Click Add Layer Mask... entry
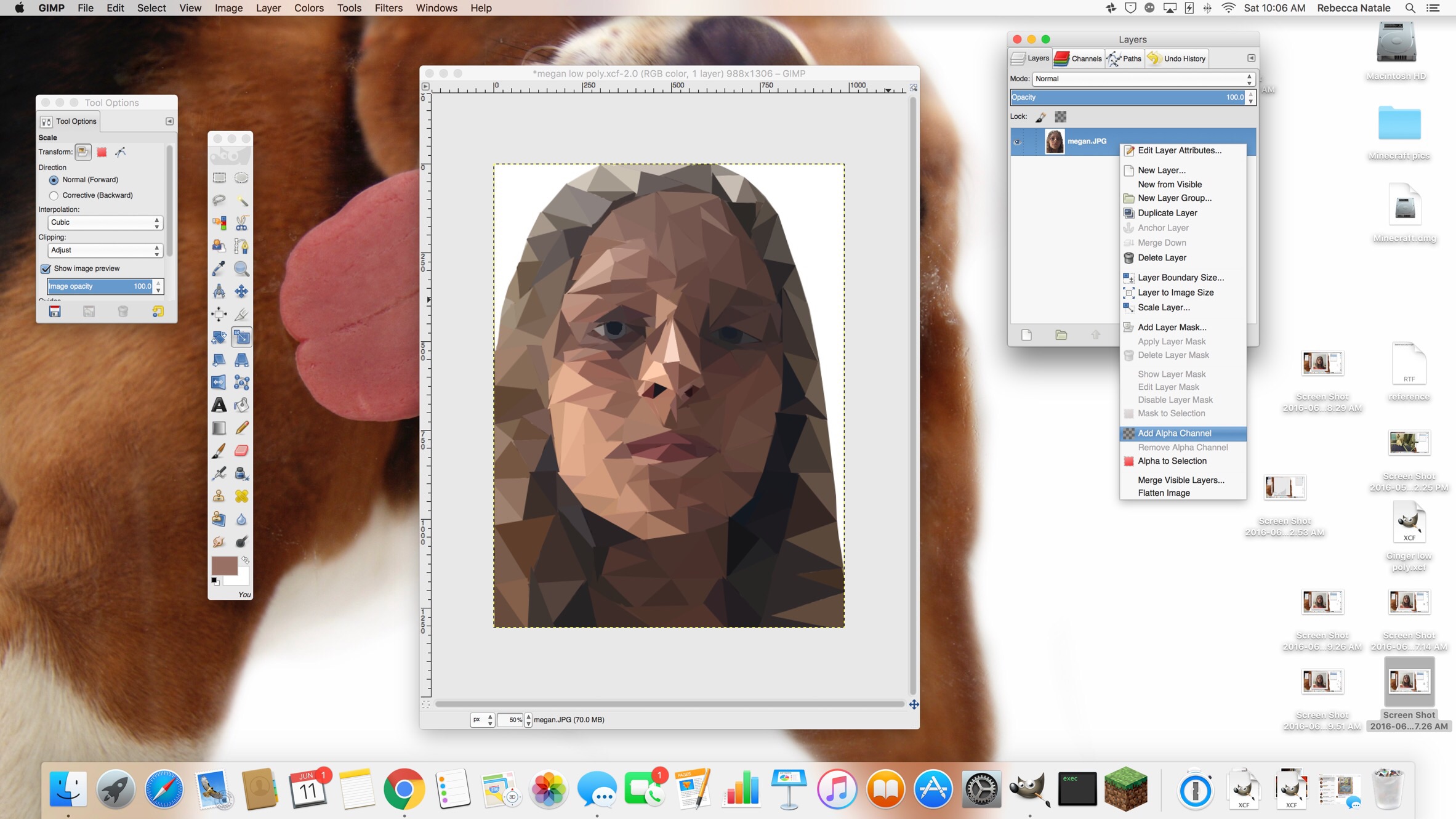This screenshot has width=1456, height=819. (x=1183, y=327)
